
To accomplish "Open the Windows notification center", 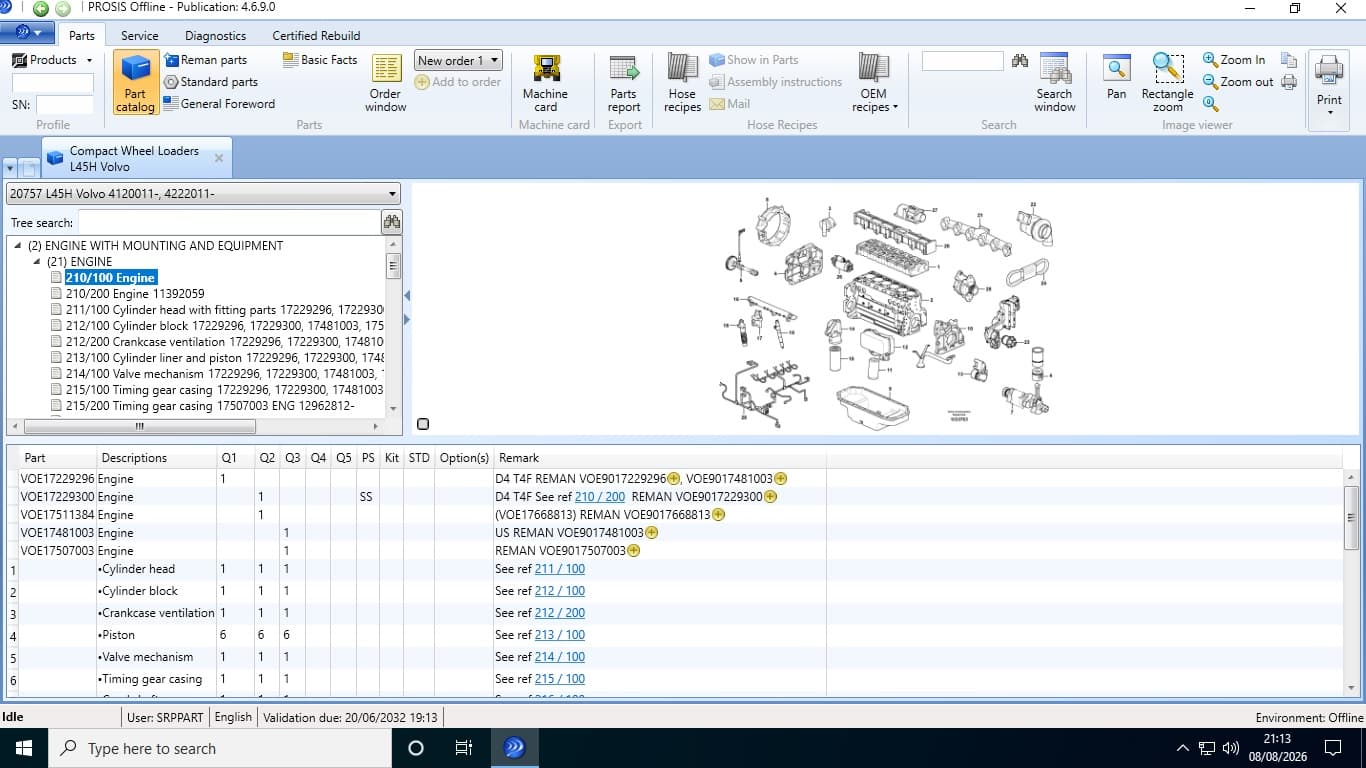I will pos(1332,748).
